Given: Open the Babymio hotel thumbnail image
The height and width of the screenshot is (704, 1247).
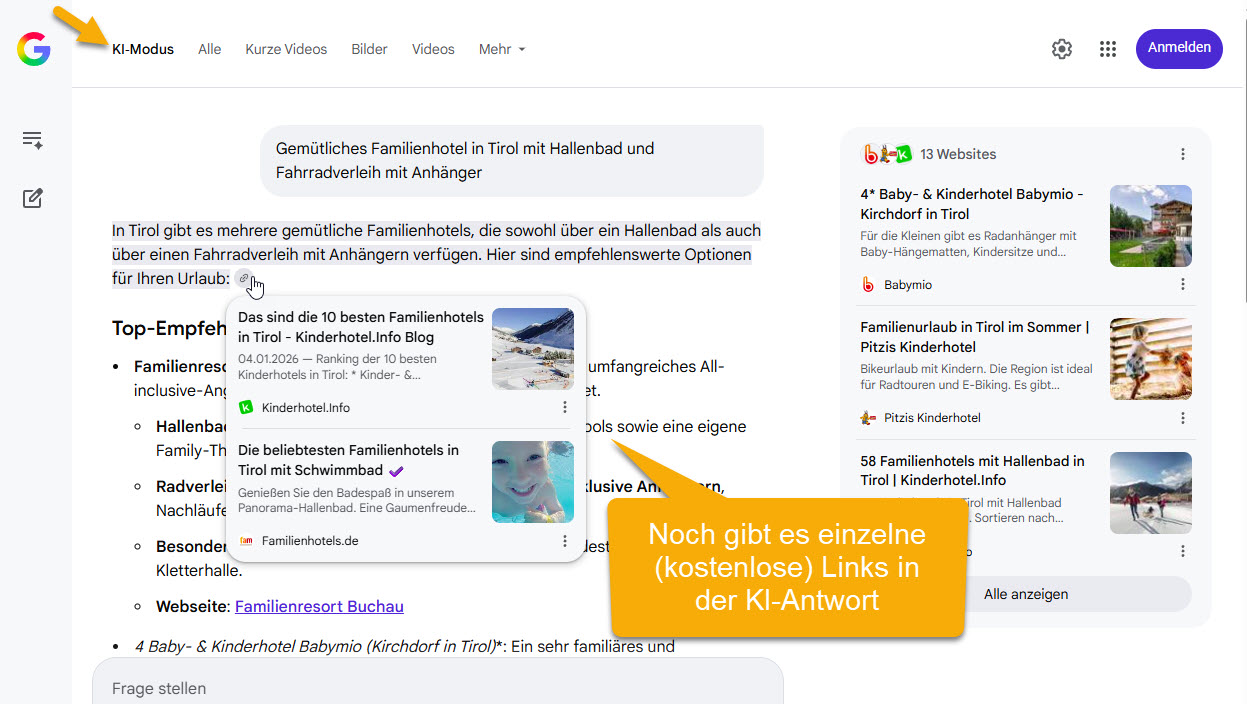Looking at the screenshot, I should click(1150, 226).
